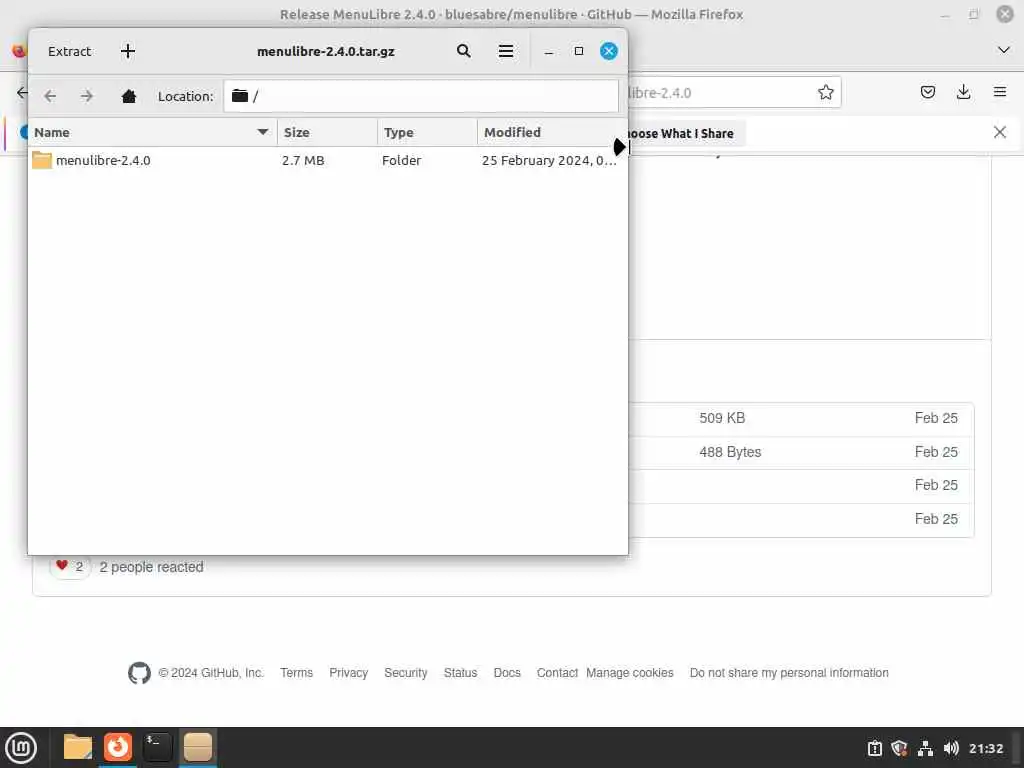The width and height of the screenshot is (1024, 768).
Task: Click the 2.7 MB size cell
Action: click(303, 160)
